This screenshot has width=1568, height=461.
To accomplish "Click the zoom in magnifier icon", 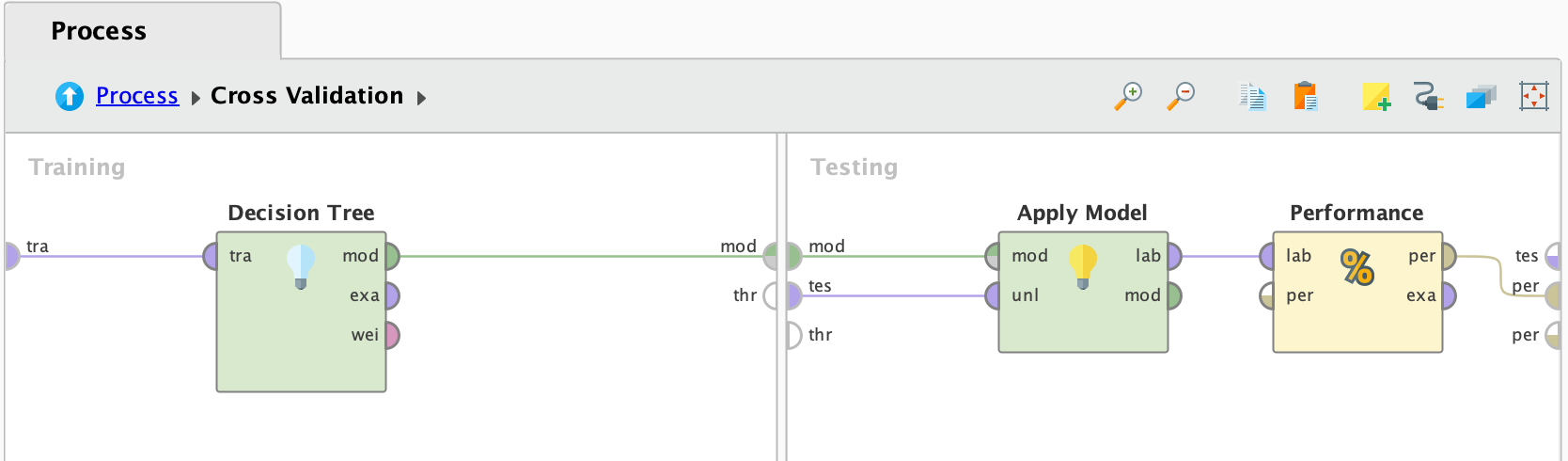I will (1128, 96).
